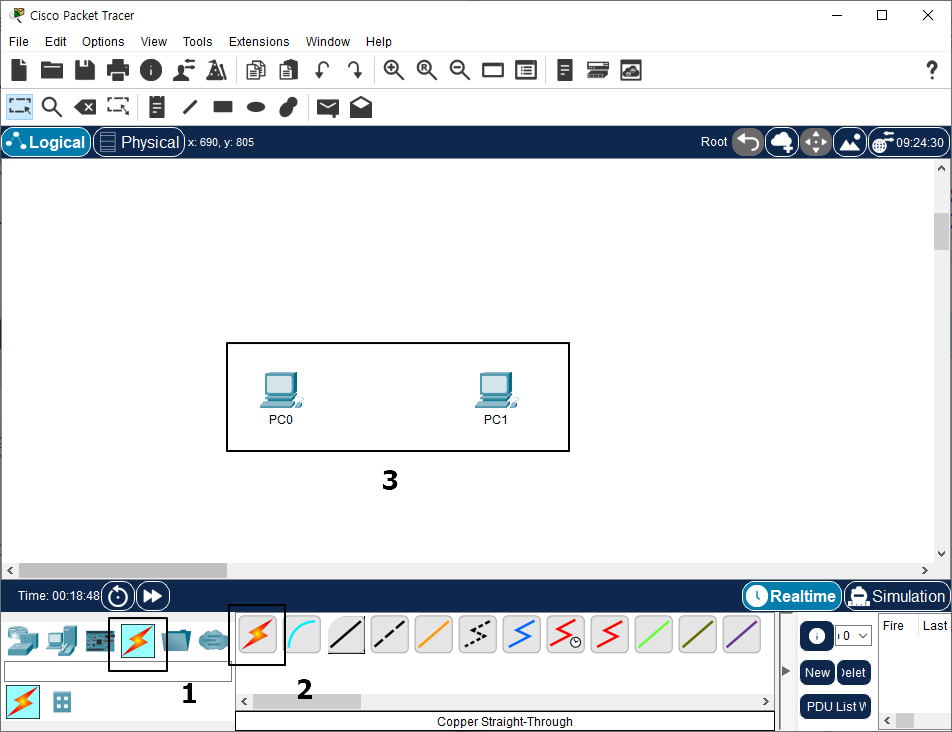Open a file with the folder icon
Image resolution: width=952 pixels, height=732 pixels.
[52, 70]
